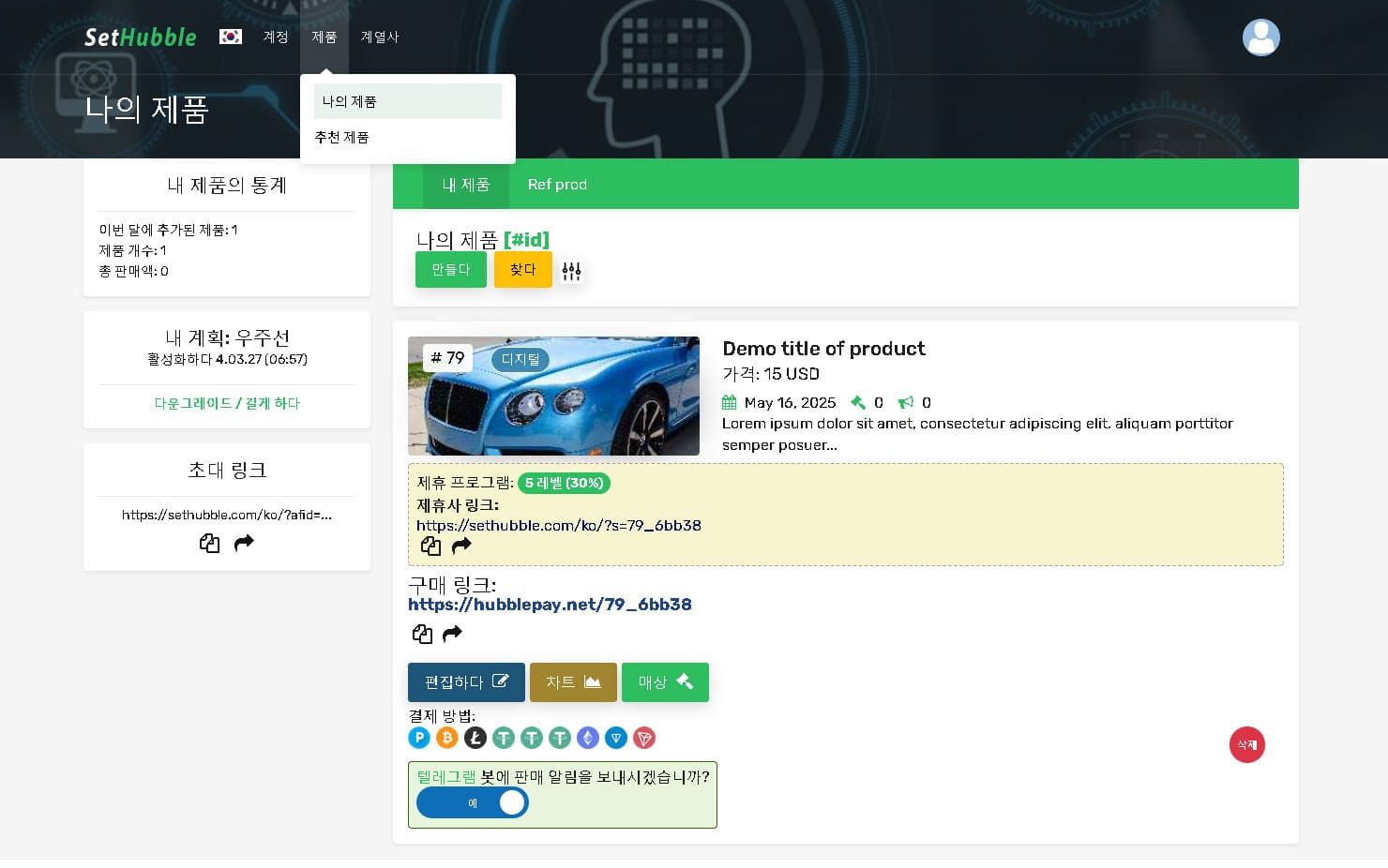Select the Bitcoin payment method icon
The height and width of the screenshot is (868, 1388).
click(x=447, y=738)
